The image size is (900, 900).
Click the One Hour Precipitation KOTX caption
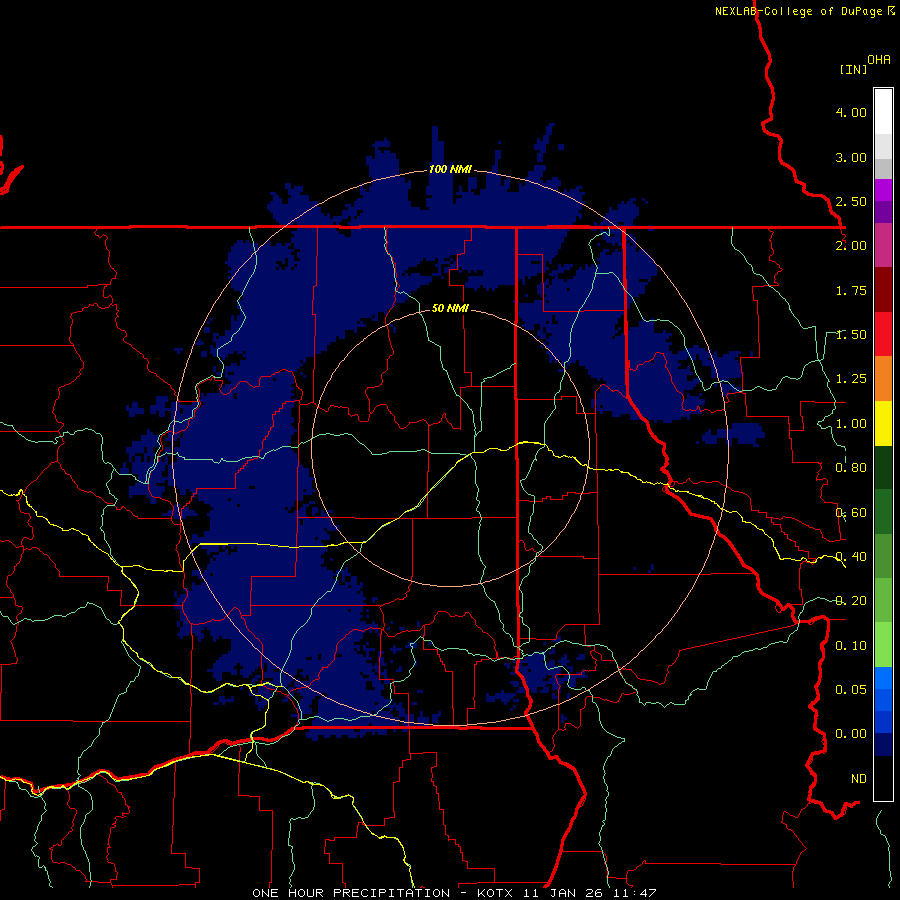[x=454, y=893]
